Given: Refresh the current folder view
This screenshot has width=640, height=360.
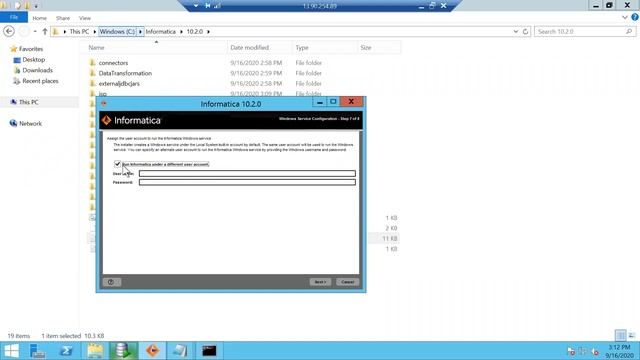Looking at the screenshot, I should pos(525,31).
